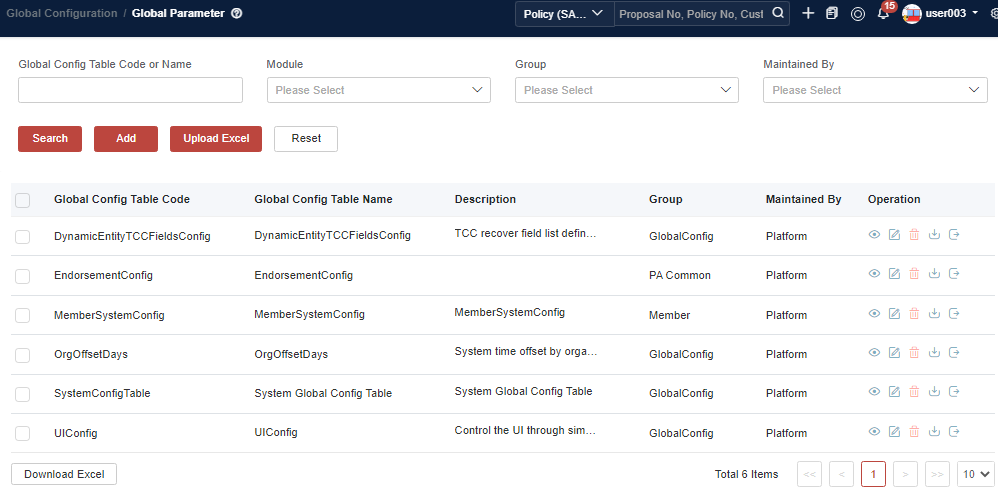Viewport: 998px width, 500px height.
Task: Click the red Search button
Action: [x=50, y=139]
